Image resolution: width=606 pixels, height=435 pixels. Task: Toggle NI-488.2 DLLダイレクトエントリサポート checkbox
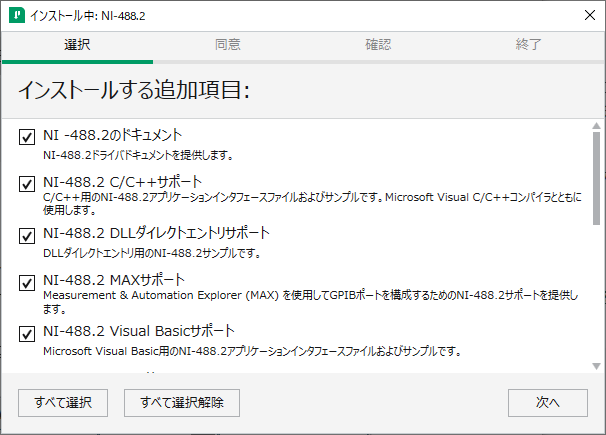tap(27, 236)
